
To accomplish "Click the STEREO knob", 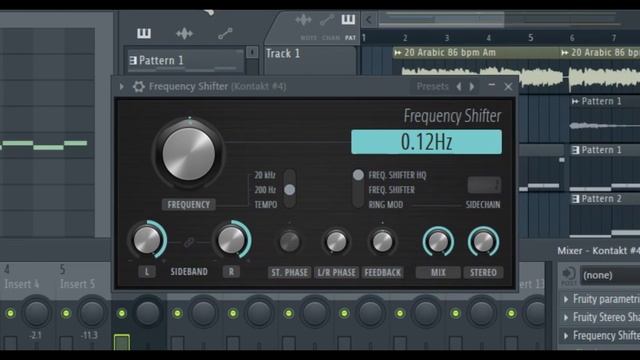I will click(x=483, y=242).
